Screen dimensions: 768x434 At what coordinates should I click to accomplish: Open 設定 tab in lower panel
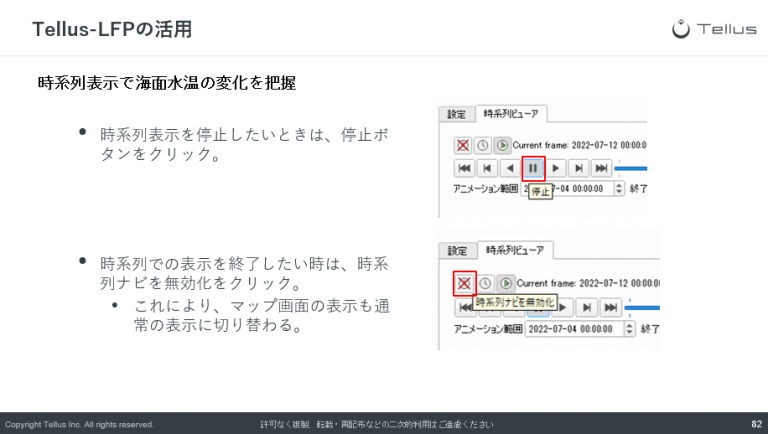point(457,251)
